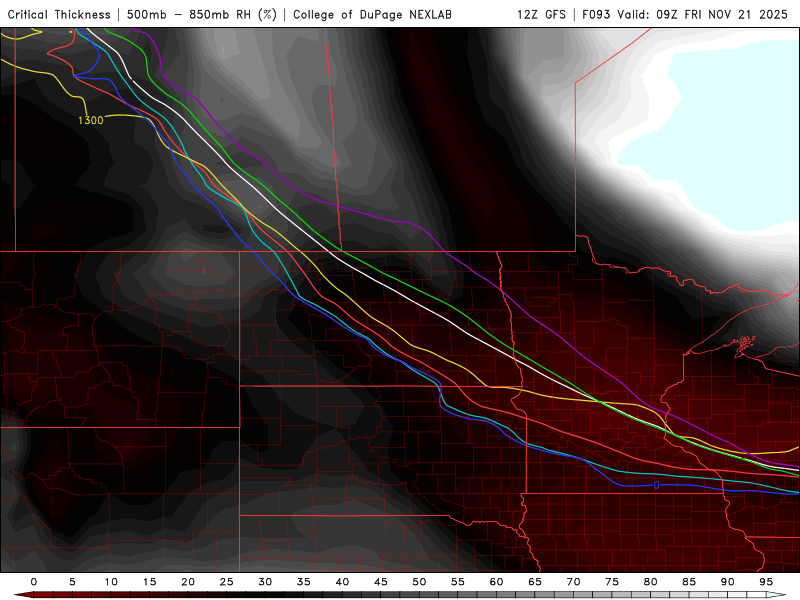Click the '30' value on the color scale
Viewport: 800px width, 600px height.
coord(265,582)
